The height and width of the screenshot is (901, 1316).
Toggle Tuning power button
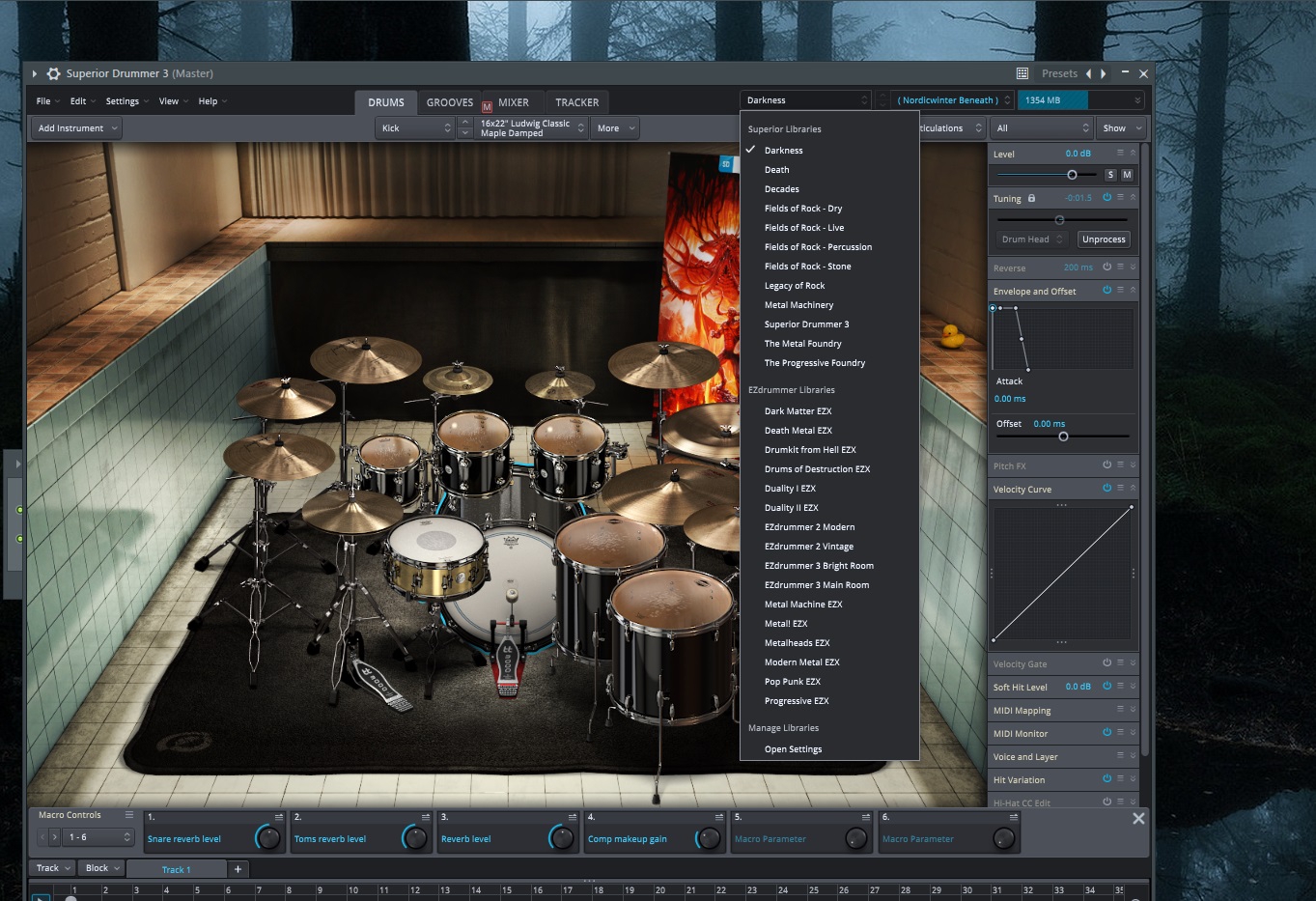(1106, 197)
